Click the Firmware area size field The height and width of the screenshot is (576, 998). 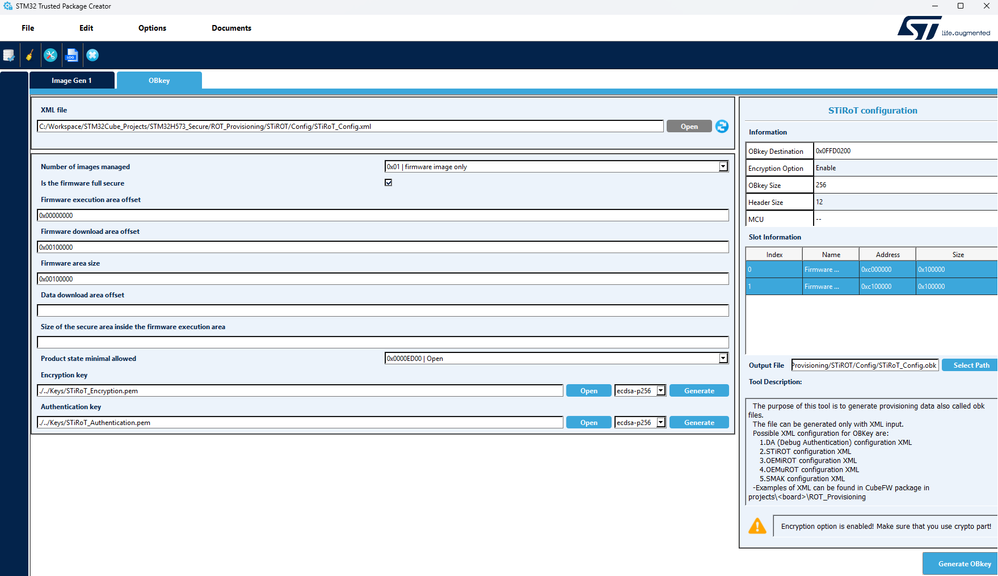383,279
